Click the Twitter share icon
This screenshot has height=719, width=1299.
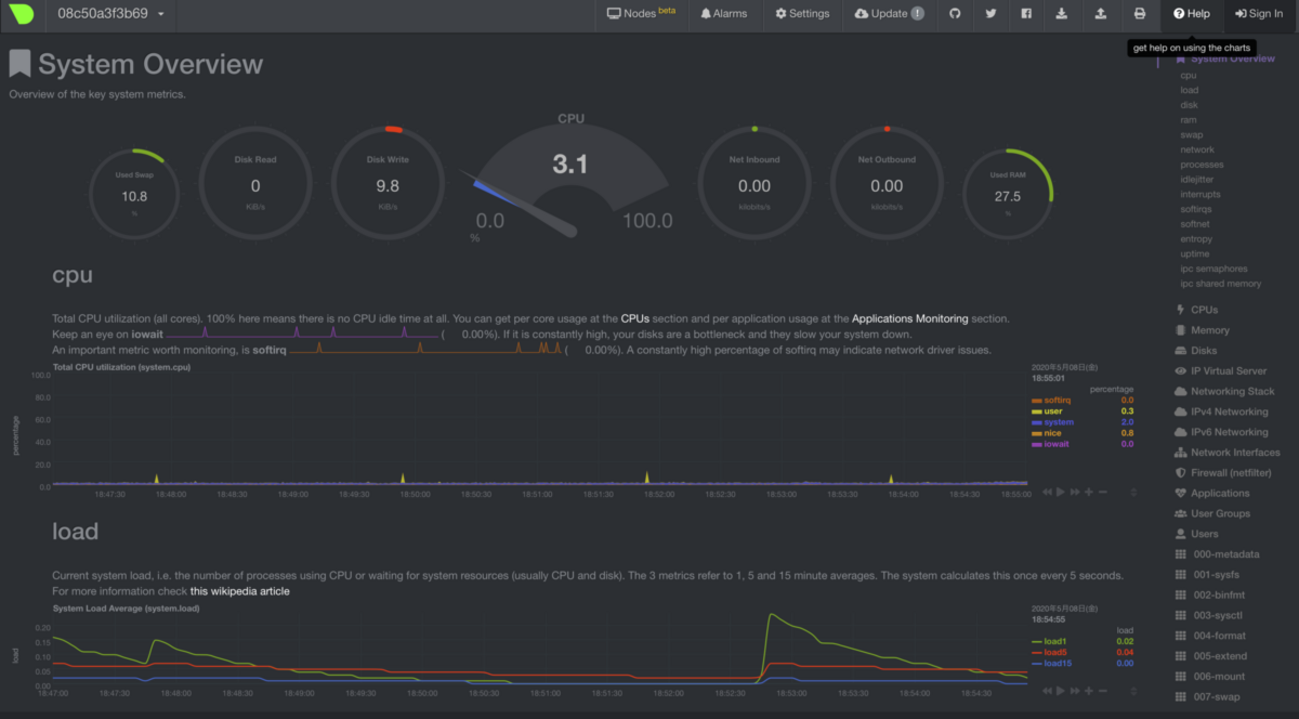[x=991, y=14]
